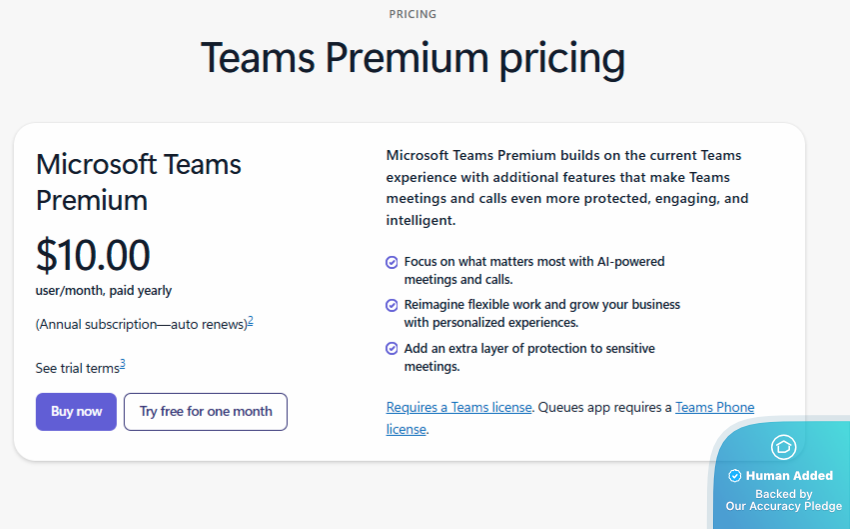Open footnote 3 beside See trial terms
Viewport: 850px width, 529px height.
coord(123,364)
